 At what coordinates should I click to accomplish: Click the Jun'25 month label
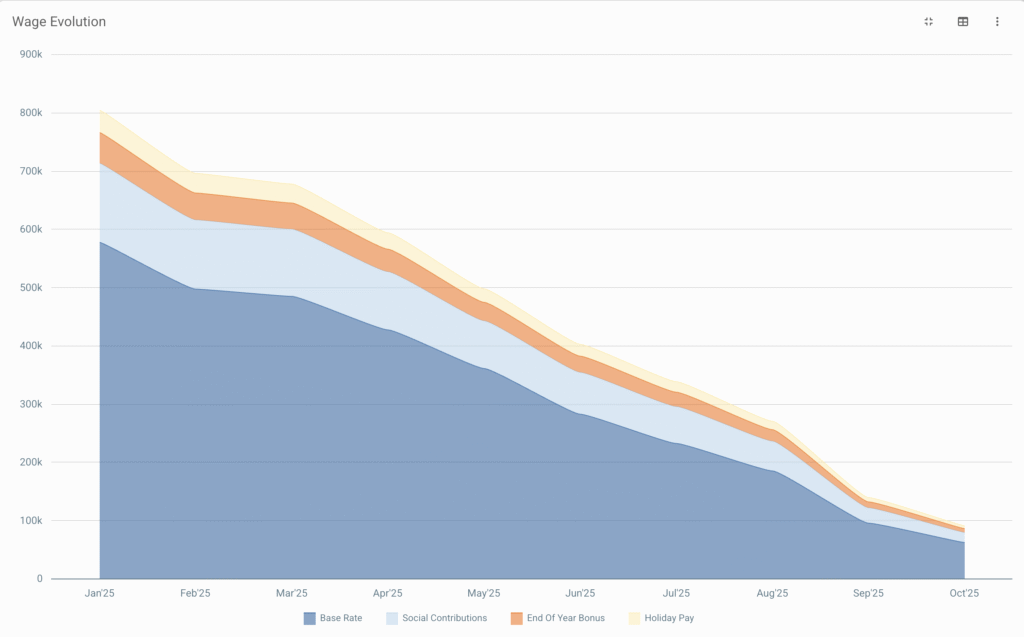(x=580, y=593)
